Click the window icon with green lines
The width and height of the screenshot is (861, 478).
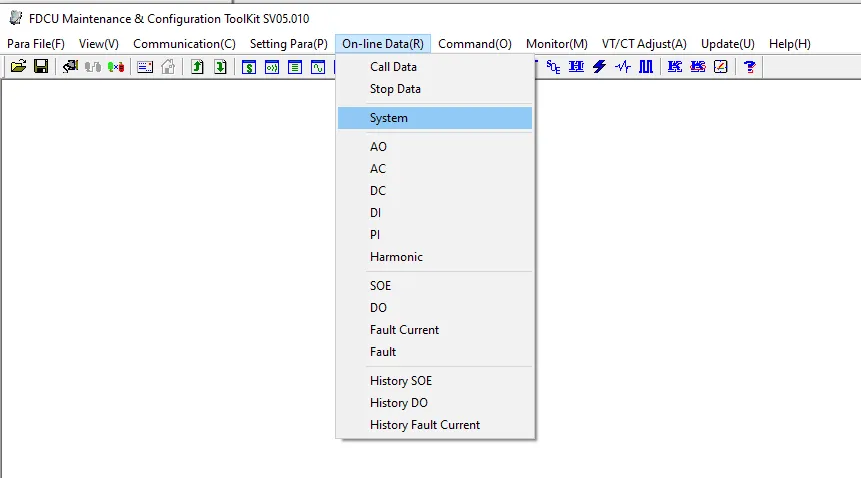click(295, 67)
